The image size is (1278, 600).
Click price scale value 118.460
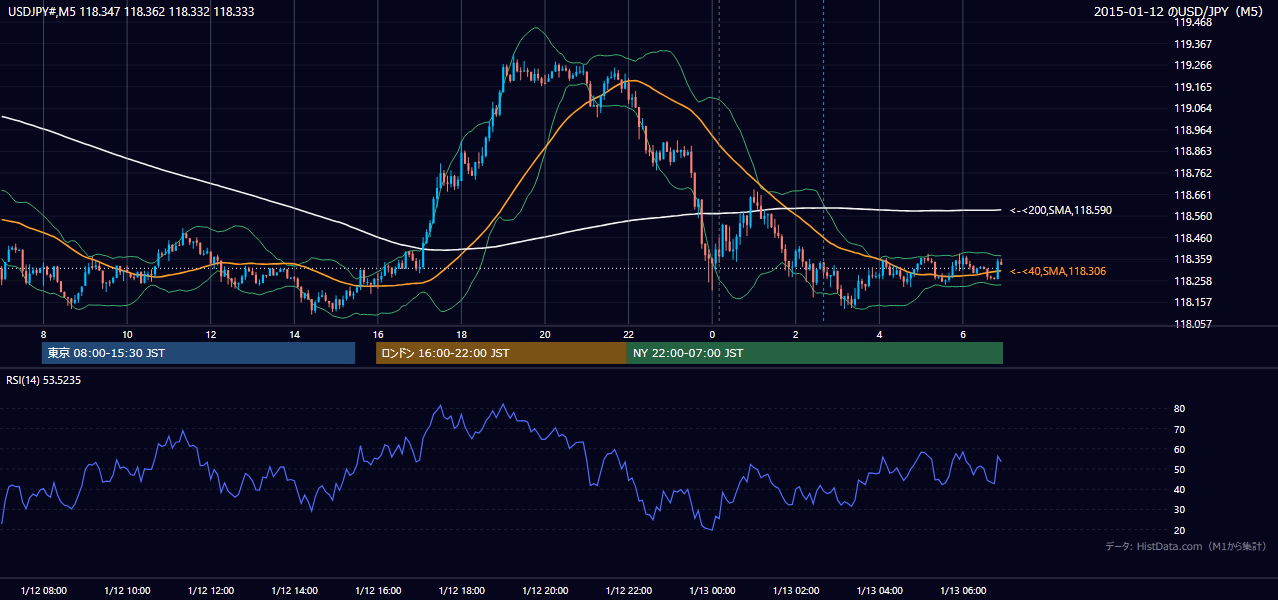coord(1193,238)
